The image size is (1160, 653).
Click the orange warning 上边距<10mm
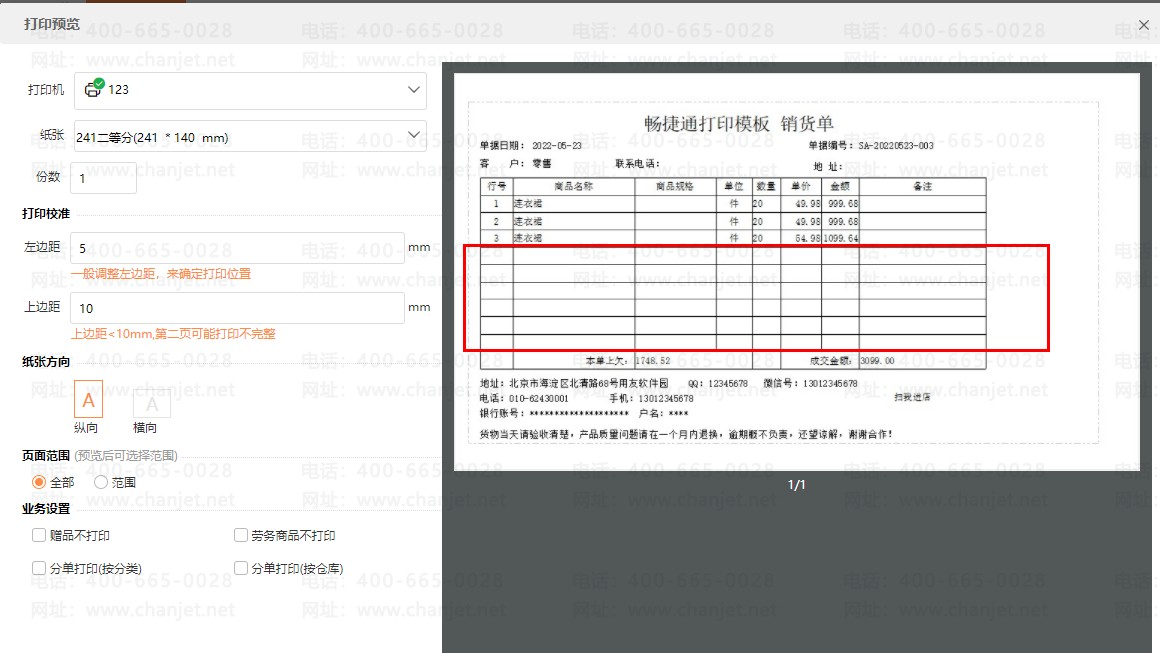point(173,334)
